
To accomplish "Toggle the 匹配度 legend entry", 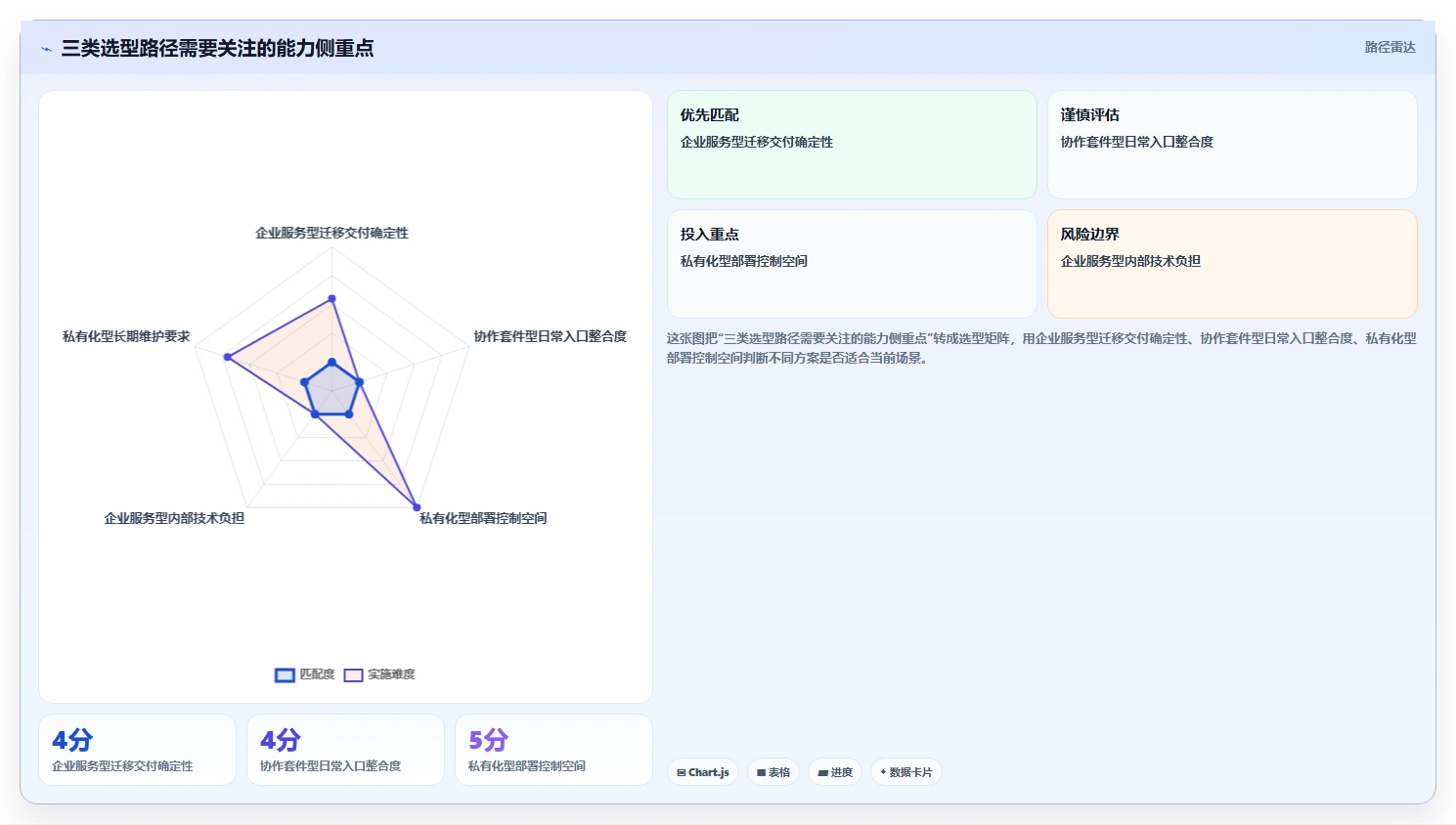I will [305, 674].
